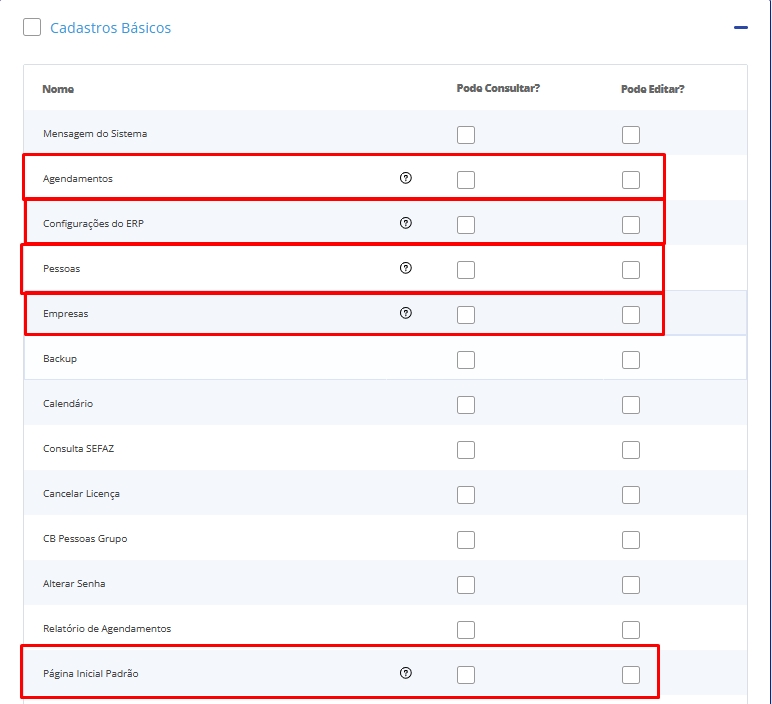
Task: Check Pode Consultar for CB Pessoas Grupo
Action: click(466, 540)
